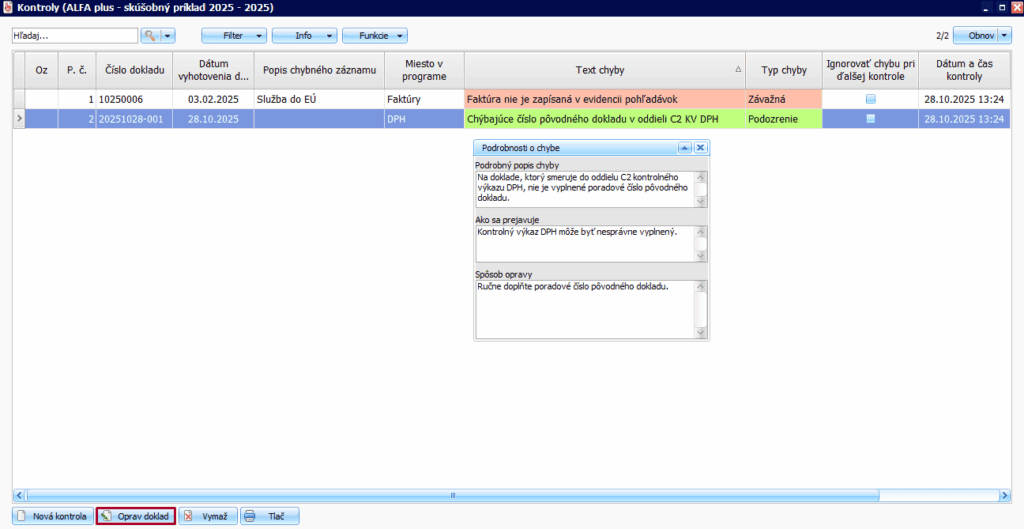
Task: Open the Info menu
Action: [x=304, y=35]
